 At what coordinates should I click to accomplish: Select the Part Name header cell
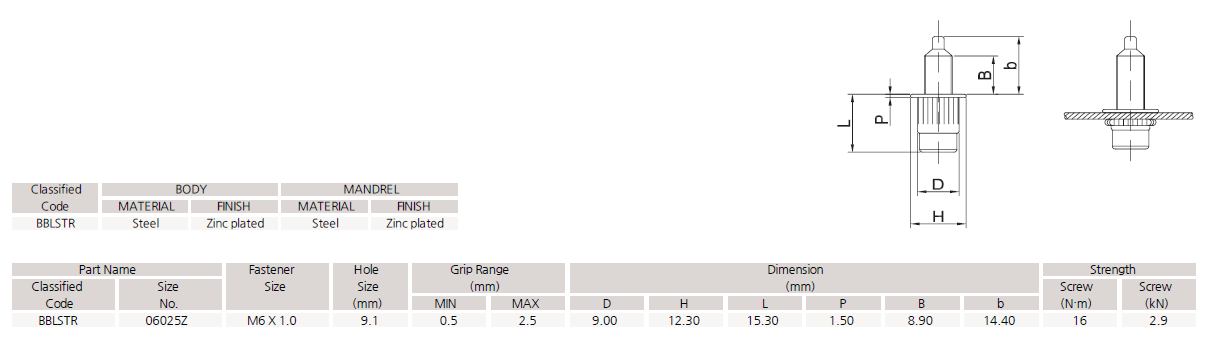point(118,270)
